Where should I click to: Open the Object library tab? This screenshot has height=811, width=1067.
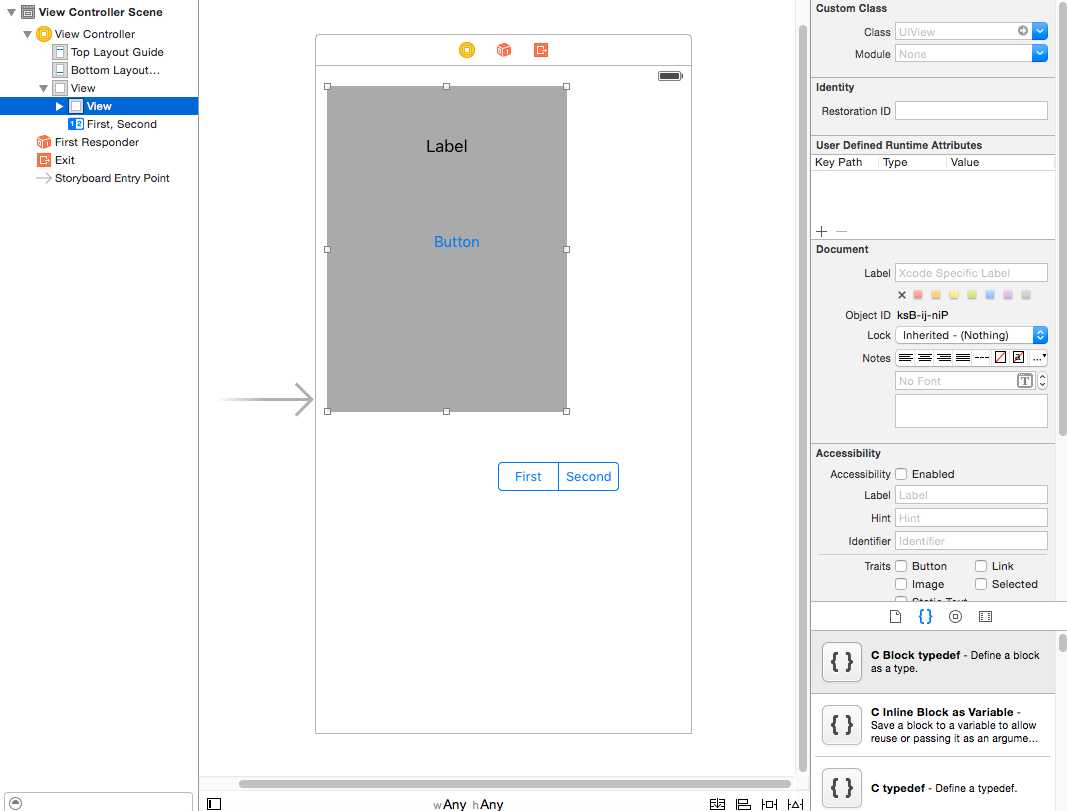pos(955,616)
